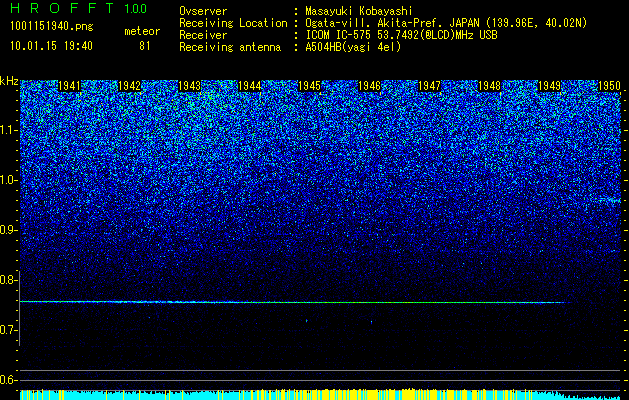The width and height of the screenshot is (629, 400).
Task: Click the 0.6 frequency axis label
Action: 9,380
